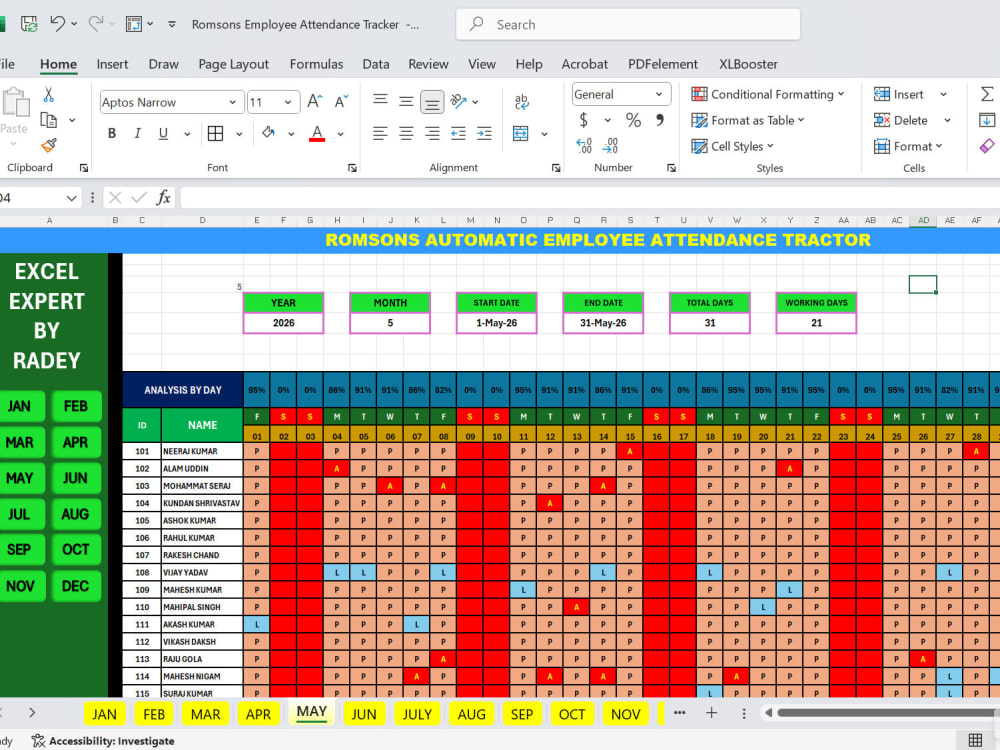1000x750 pixels.
Task: Toggle Italic formatting
Action: point(137,133)
